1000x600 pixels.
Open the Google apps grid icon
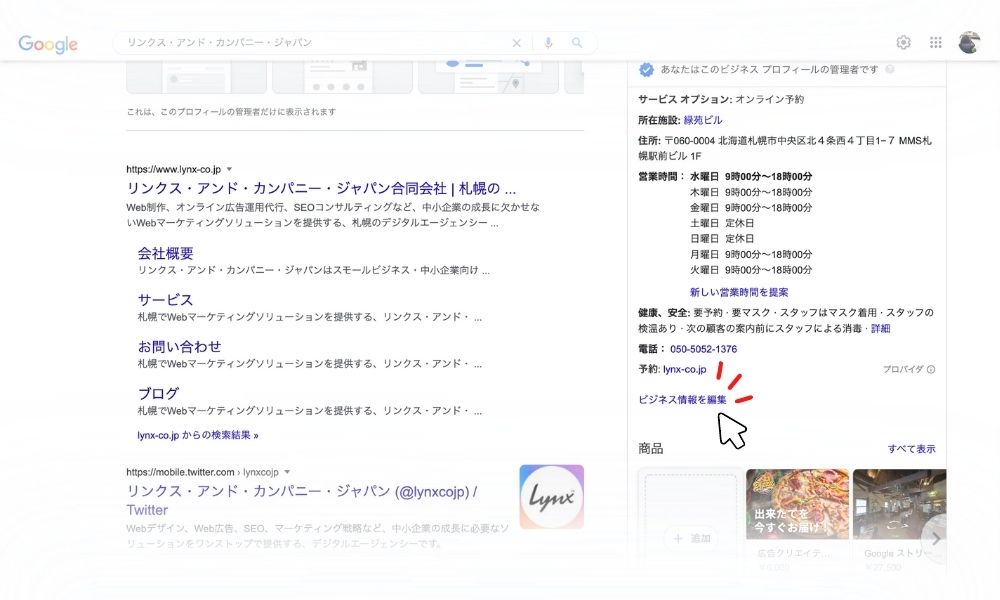(936, 43)
